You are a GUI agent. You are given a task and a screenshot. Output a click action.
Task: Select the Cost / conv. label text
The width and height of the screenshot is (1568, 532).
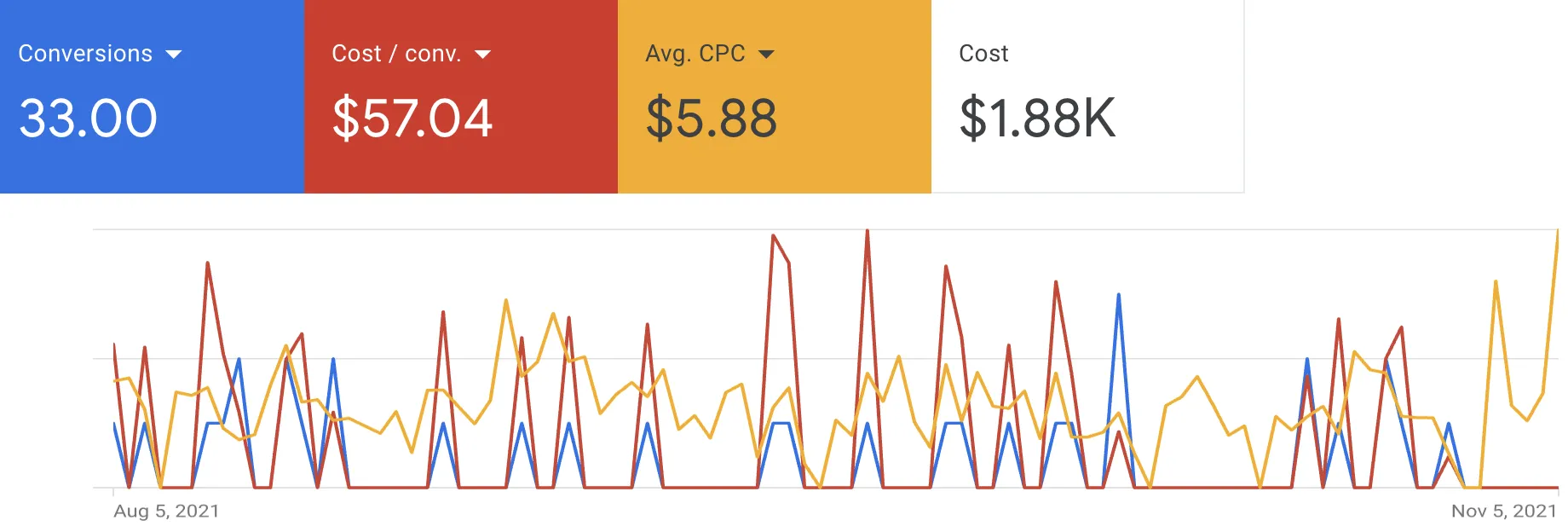pos(396,54)
